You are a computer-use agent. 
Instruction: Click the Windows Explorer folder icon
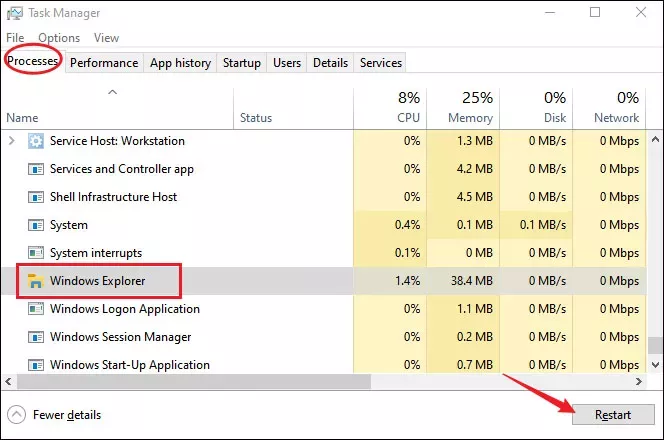click(x=36, y=281)
